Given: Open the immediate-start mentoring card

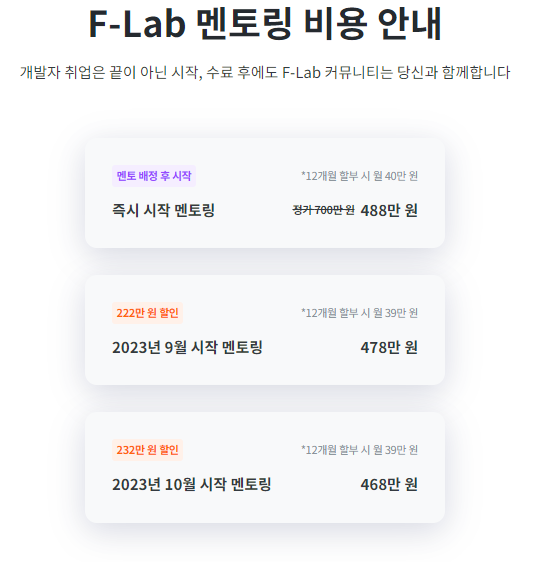Looking at the screenshot, I should [265, 193].
